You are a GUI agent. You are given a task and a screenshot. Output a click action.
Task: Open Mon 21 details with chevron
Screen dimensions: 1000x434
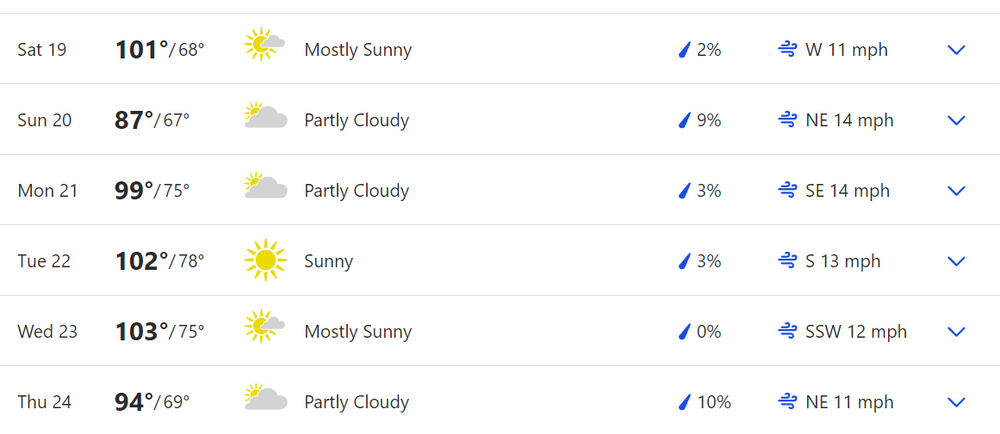(x=956, y=191)
